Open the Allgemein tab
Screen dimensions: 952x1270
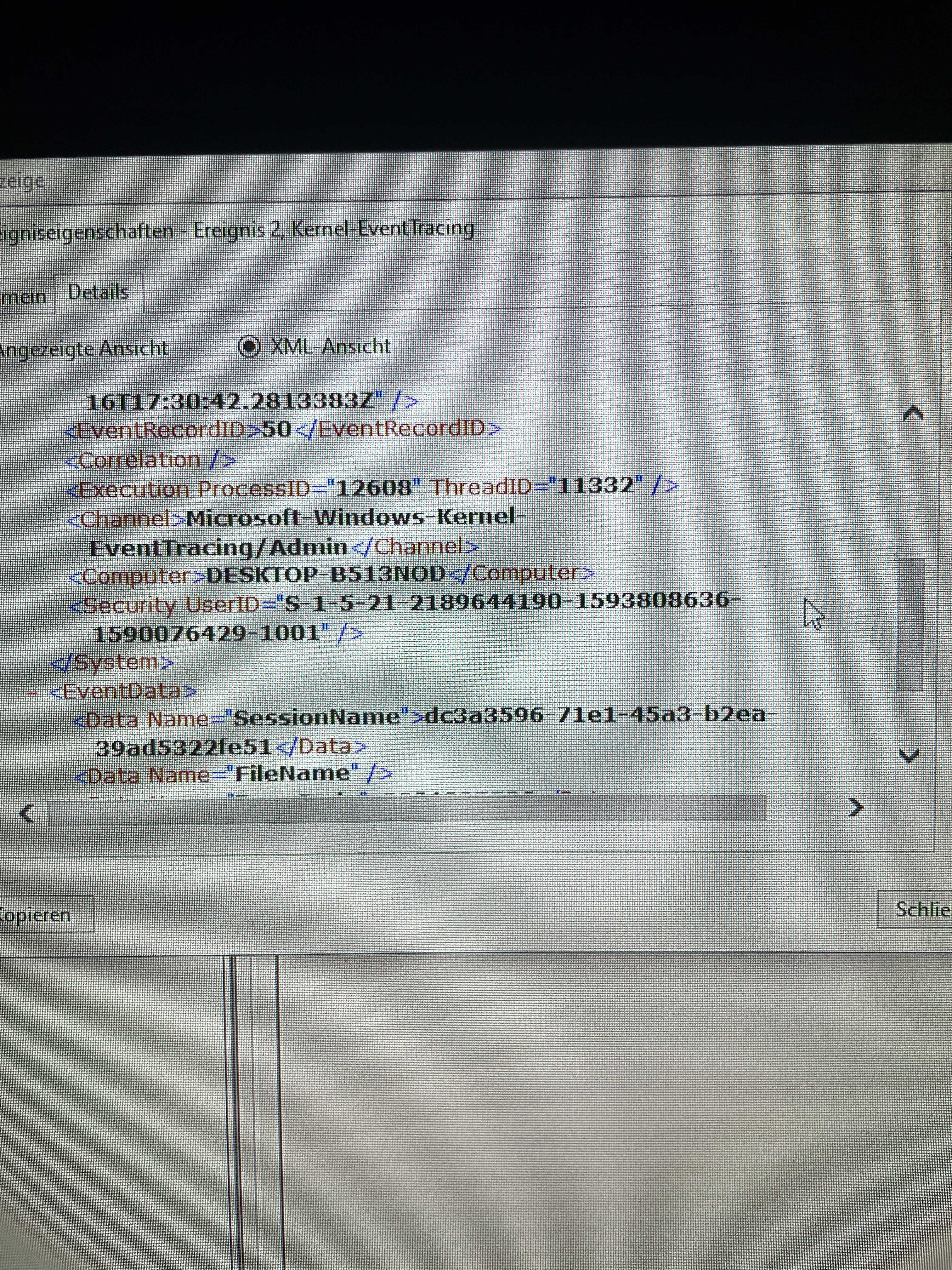coord(24,297)
